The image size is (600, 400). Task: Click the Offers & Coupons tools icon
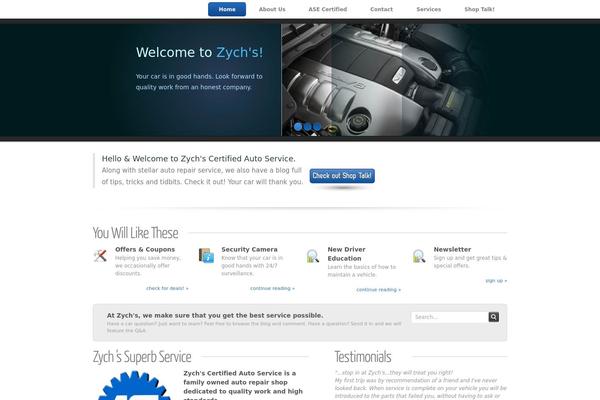point(100,255)
